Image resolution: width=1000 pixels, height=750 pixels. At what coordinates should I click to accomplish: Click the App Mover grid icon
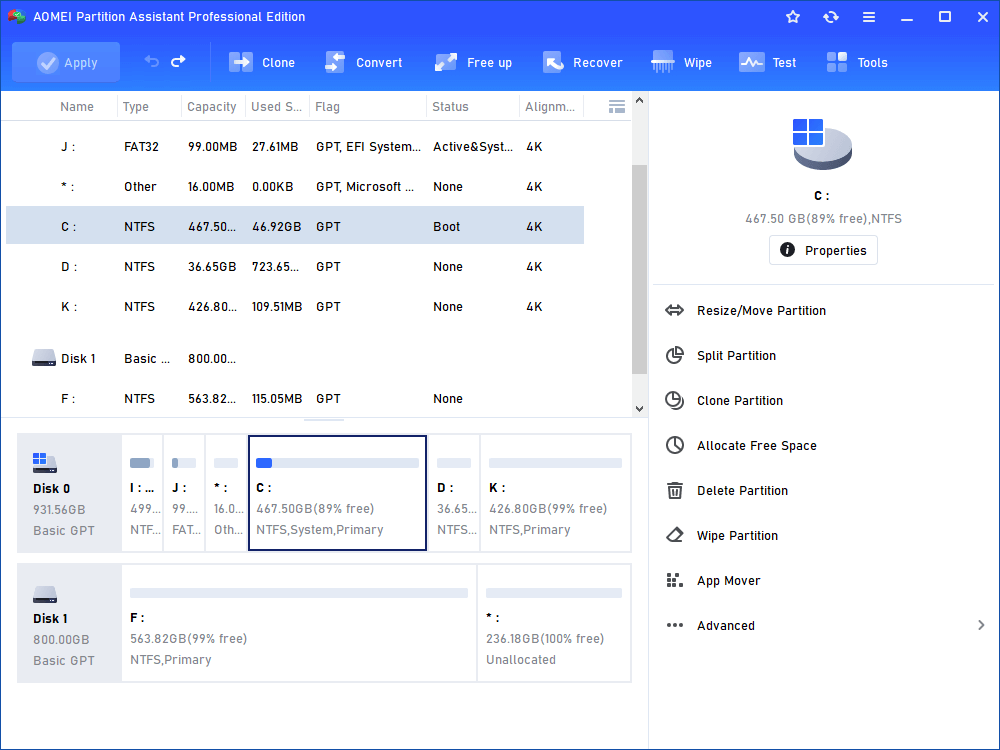click(x=674, y=580)
